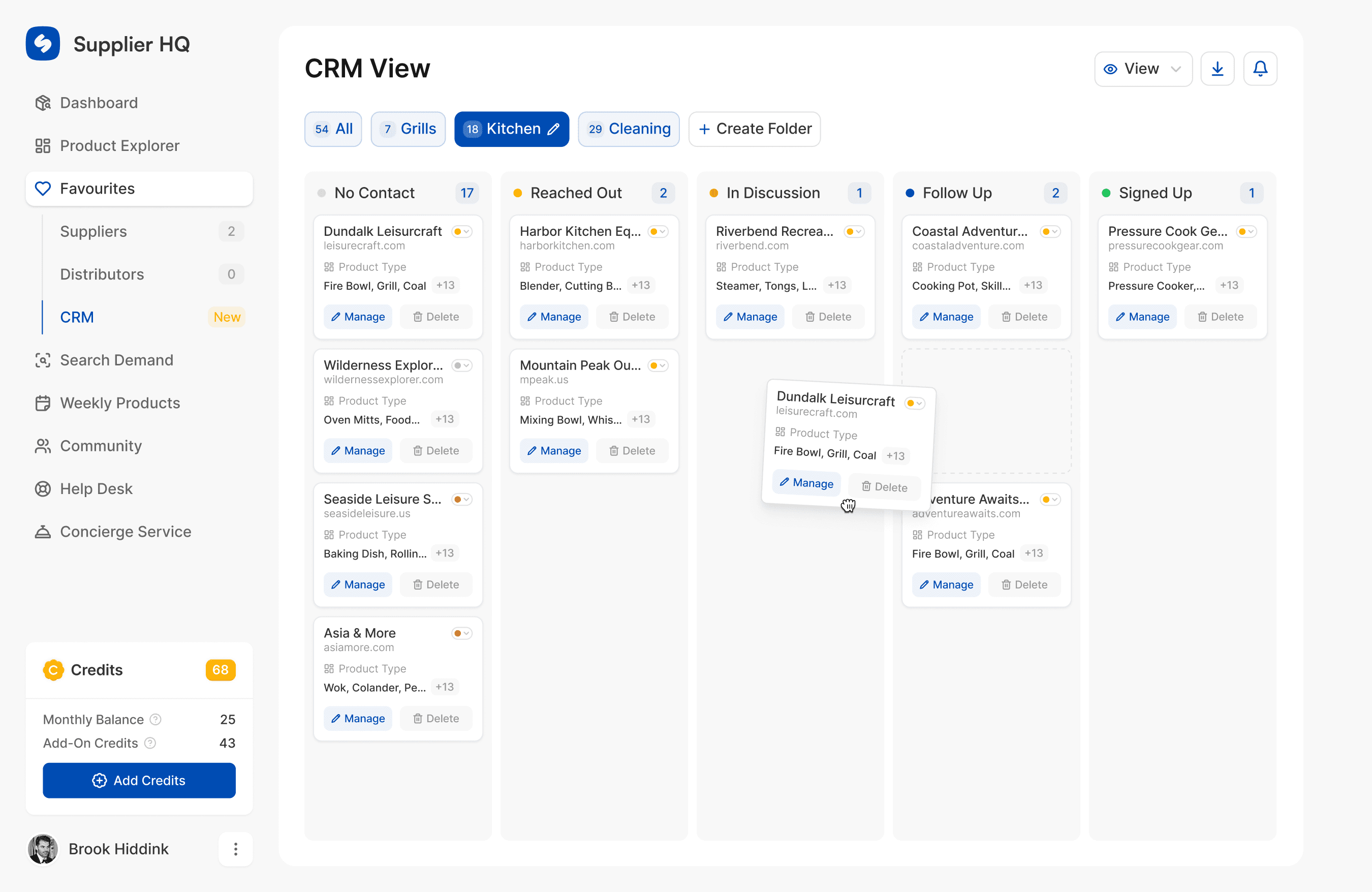Click the Supplier HQ logo icon

tap(43, 44)
